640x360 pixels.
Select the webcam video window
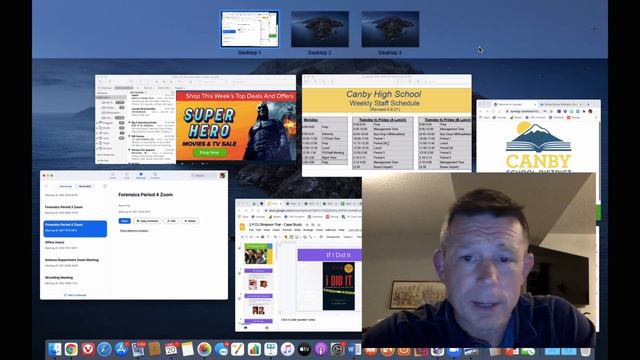pos(479,260)
